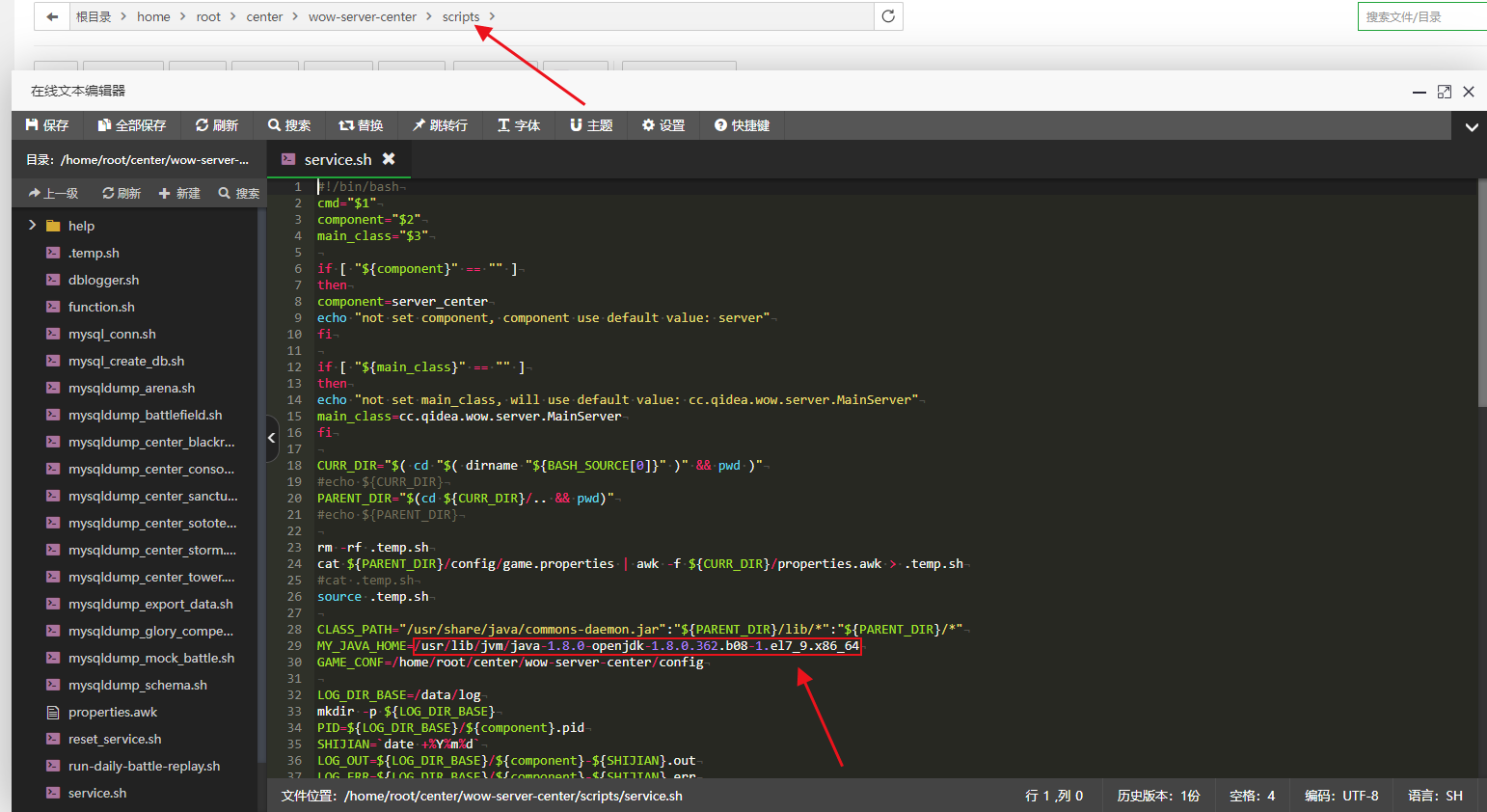Switch to the service.sh editor tab
This screenshot has width=1487, height=812.
(338, 160)
